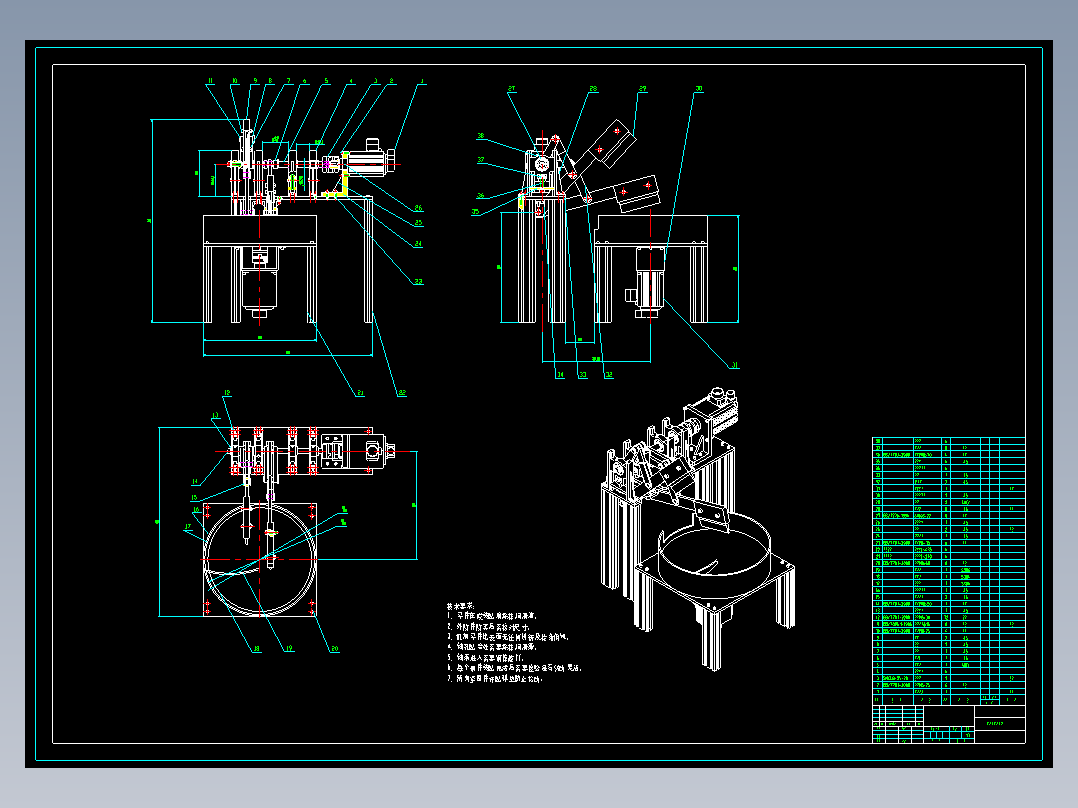This screenshot has height=808, width=1078.
Task: Click part balloon number 2
Action: [392, 81]
